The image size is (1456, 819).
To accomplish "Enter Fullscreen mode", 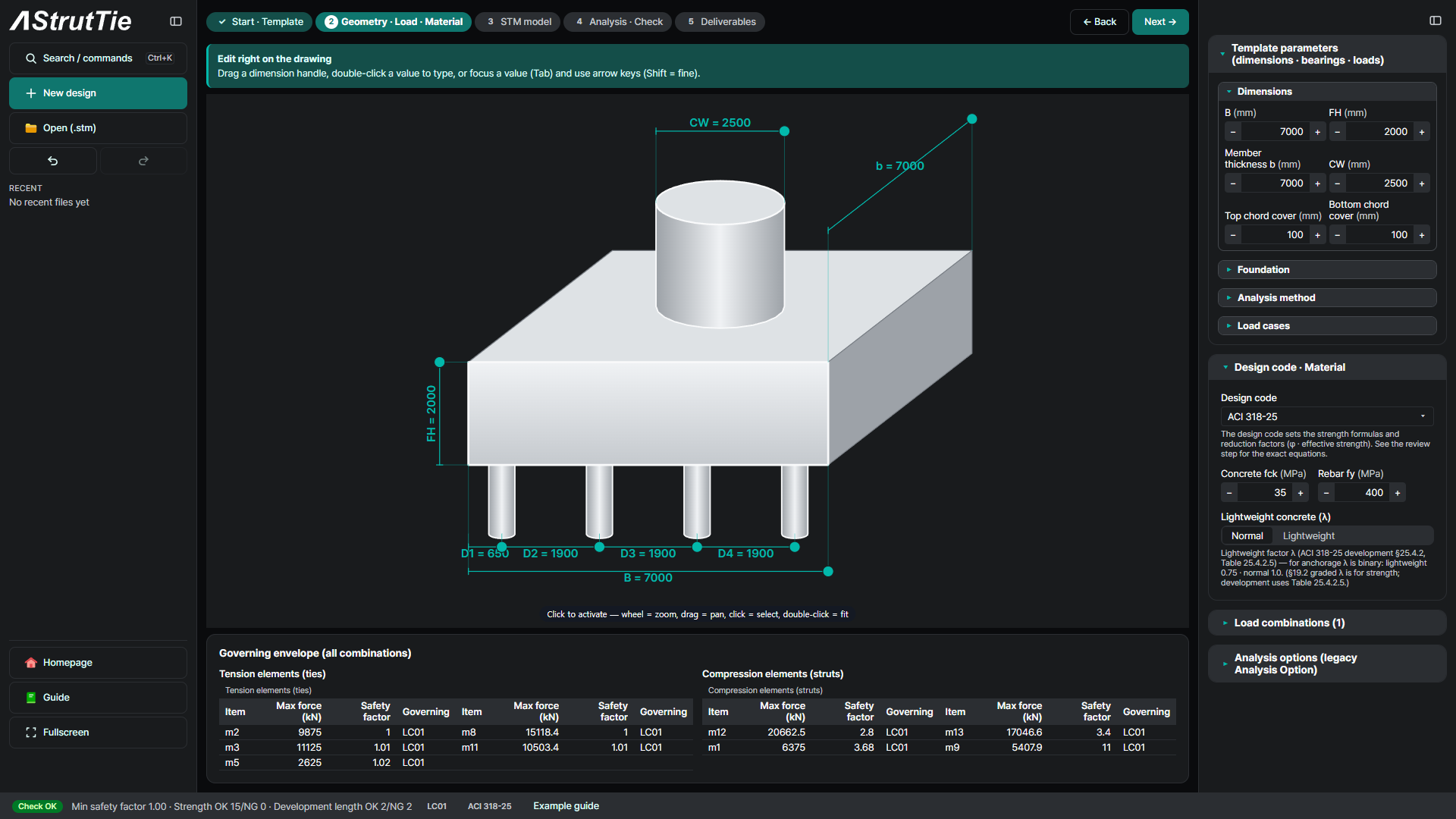I will click(x=98, y=733).
